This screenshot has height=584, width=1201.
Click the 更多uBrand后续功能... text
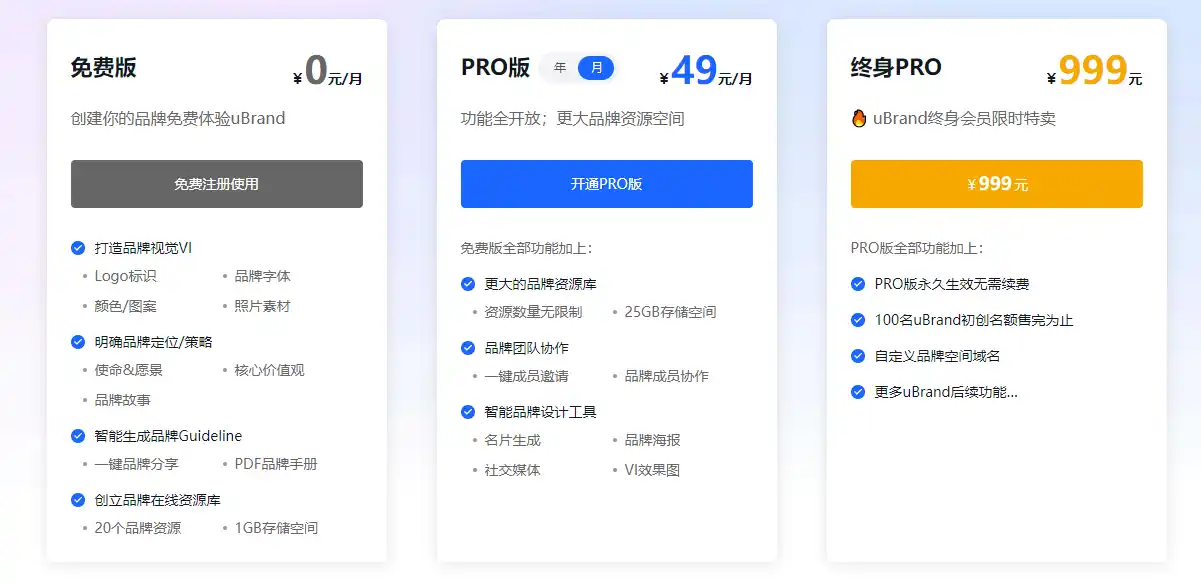[946, 392]
